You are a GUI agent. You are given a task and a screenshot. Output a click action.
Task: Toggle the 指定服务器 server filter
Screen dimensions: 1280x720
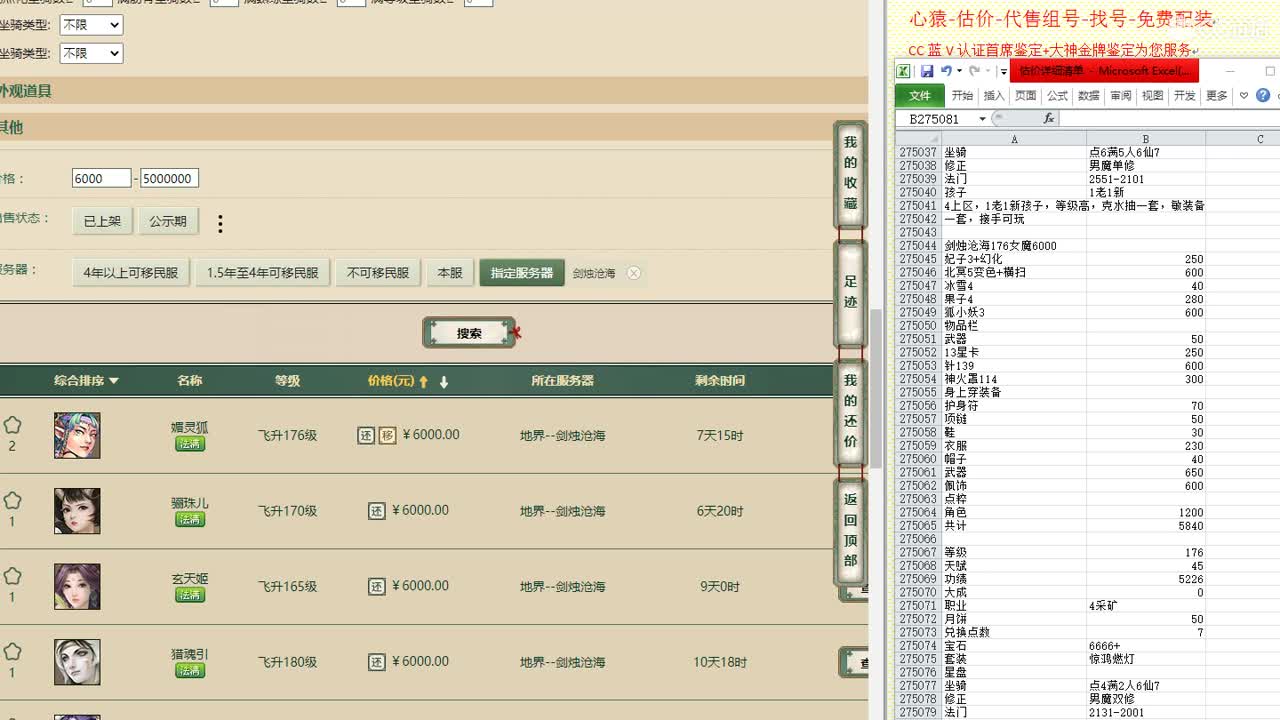point(522,272)
